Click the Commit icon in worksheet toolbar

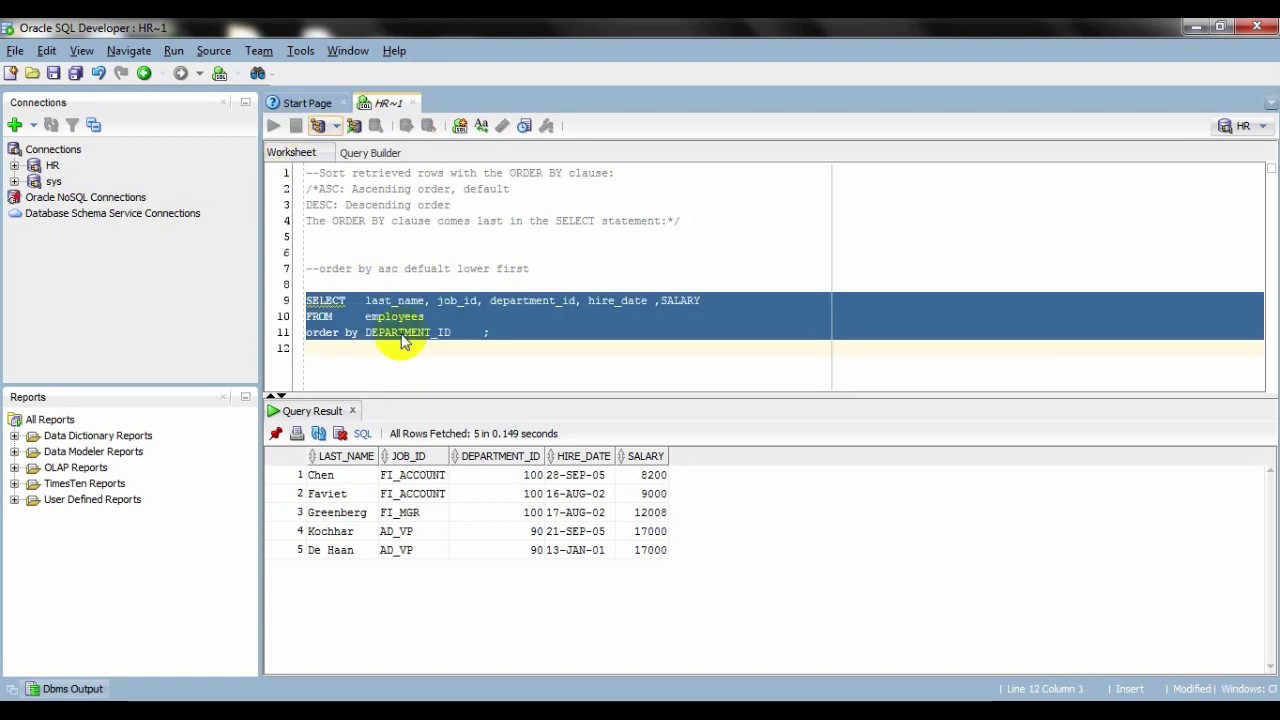tap(406, 126)
